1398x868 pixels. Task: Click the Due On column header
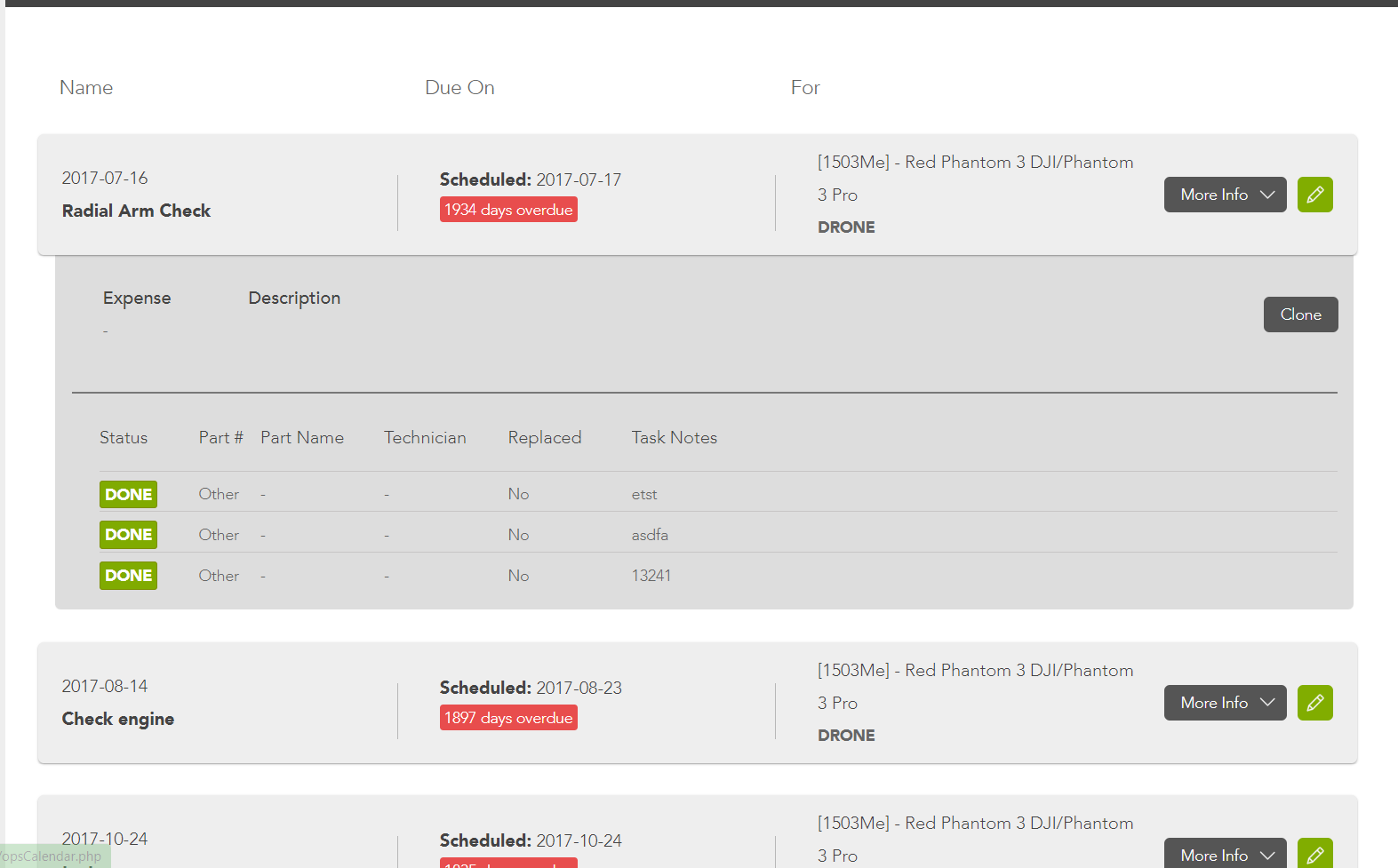coord(459,87)
